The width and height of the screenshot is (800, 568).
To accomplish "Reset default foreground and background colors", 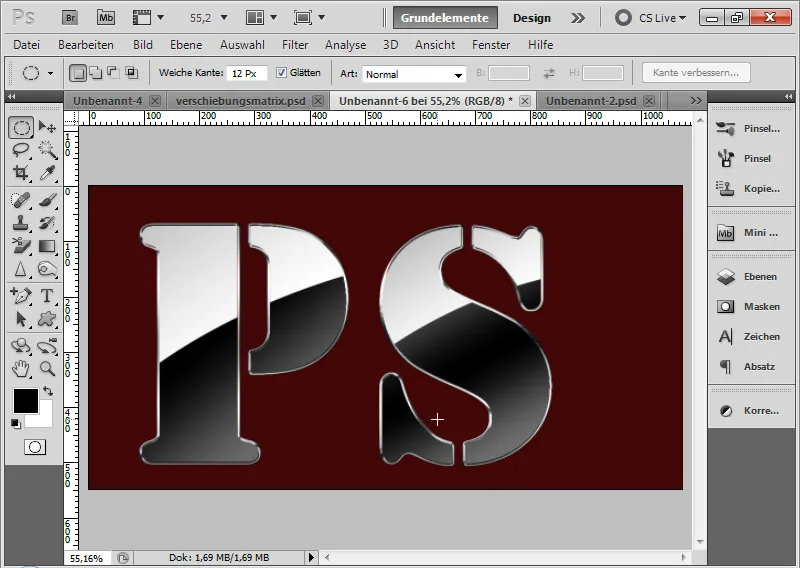I will [16, 424].
